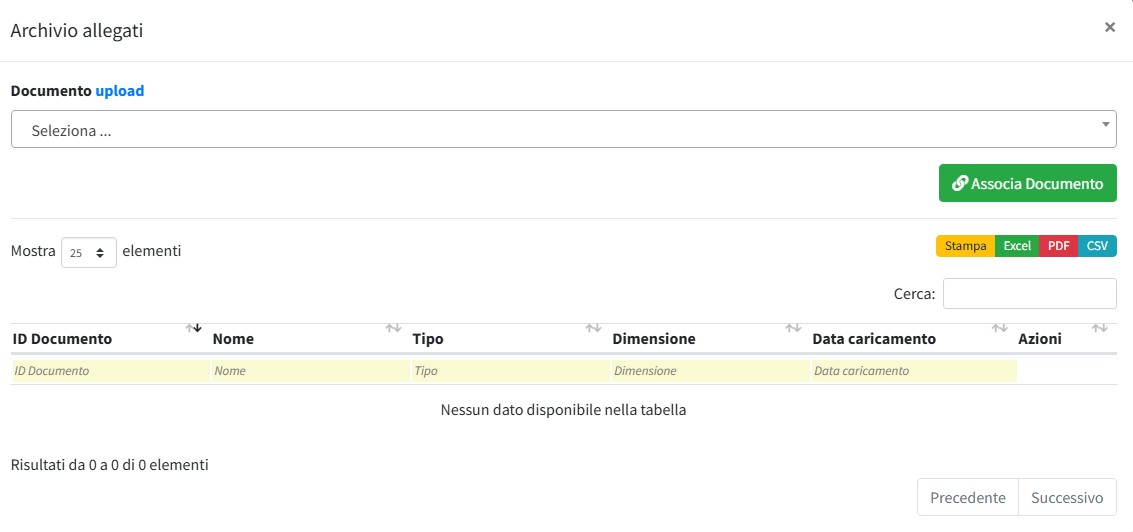The height and width of the screenshot is (532, 1133).
Task: Click sort arrows icon in Nome column
Action: point(394,328)
